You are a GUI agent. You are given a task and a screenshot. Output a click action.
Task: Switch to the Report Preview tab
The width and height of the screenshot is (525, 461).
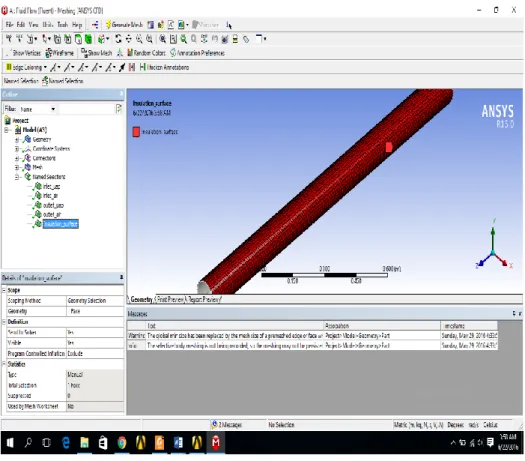pos(204,299)
